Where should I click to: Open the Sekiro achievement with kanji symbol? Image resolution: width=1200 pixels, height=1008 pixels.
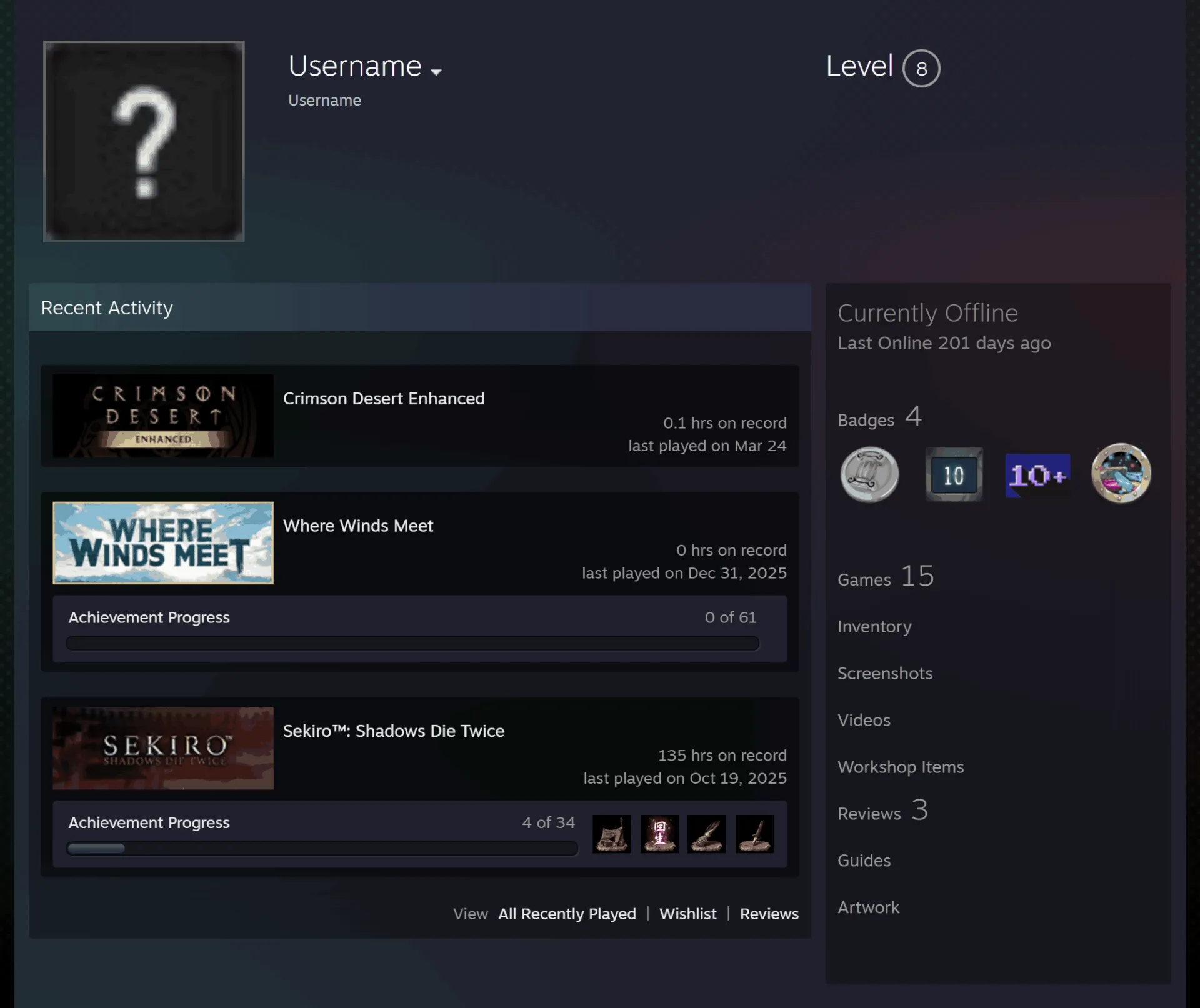(659, 834)
